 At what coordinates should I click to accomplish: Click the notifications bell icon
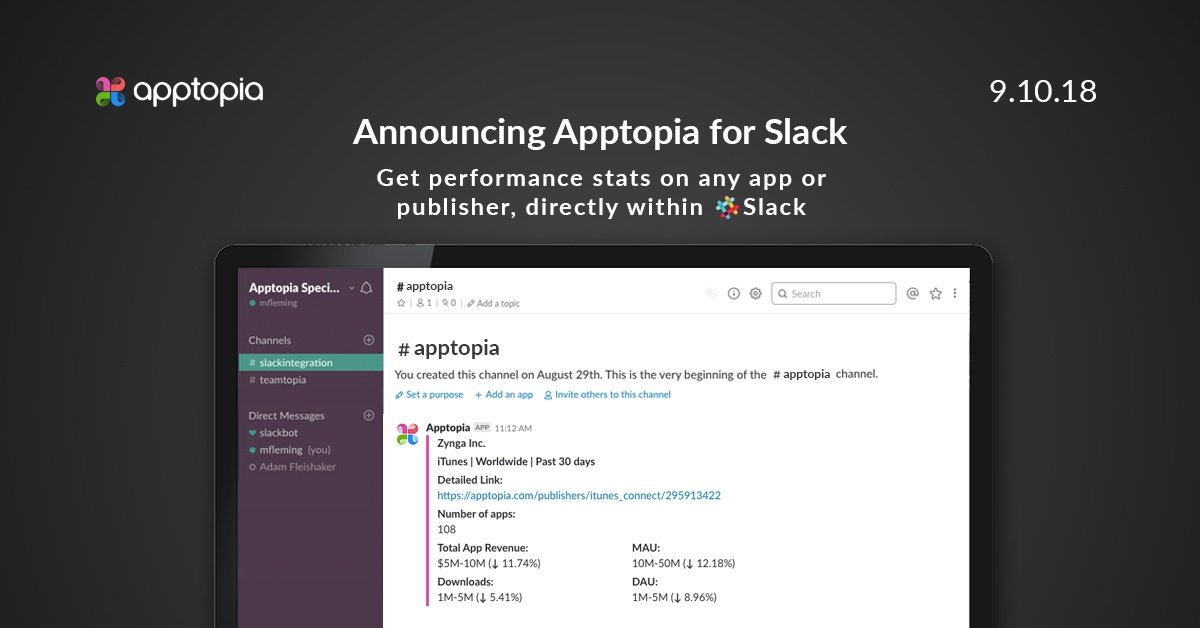tap(366, 288)
